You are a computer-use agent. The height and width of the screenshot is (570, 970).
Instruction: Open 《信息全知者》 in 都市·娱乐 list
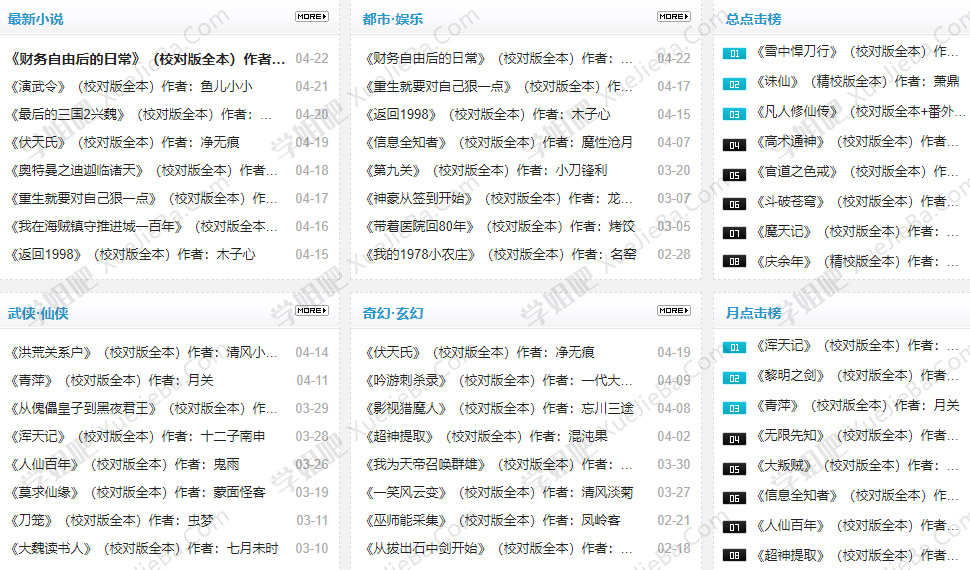[x=499, y=142]
